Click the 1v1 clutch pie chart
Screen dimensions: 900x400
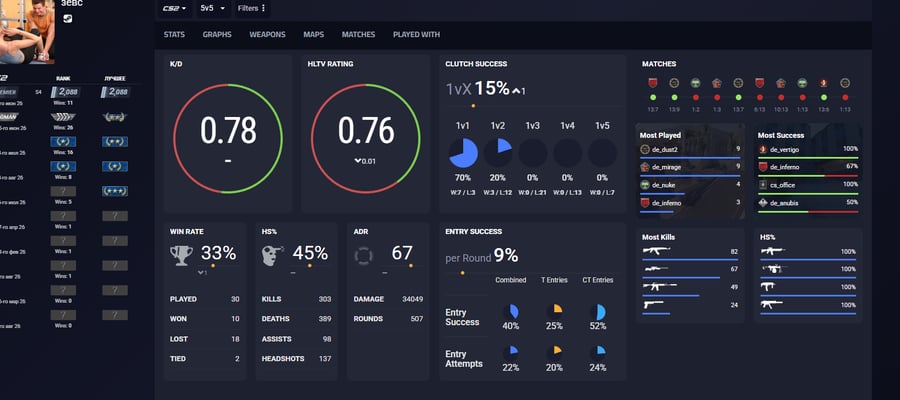(463, 153)
